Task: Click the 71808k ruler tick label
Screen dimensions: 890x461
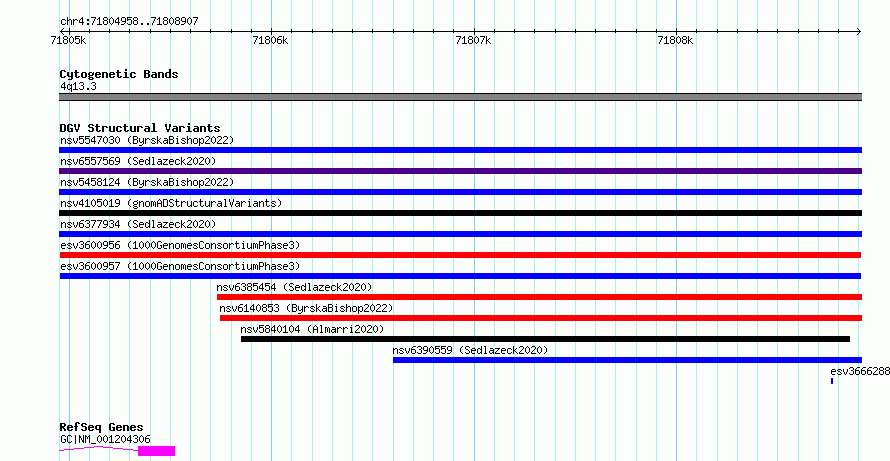Action: point(675,40)
